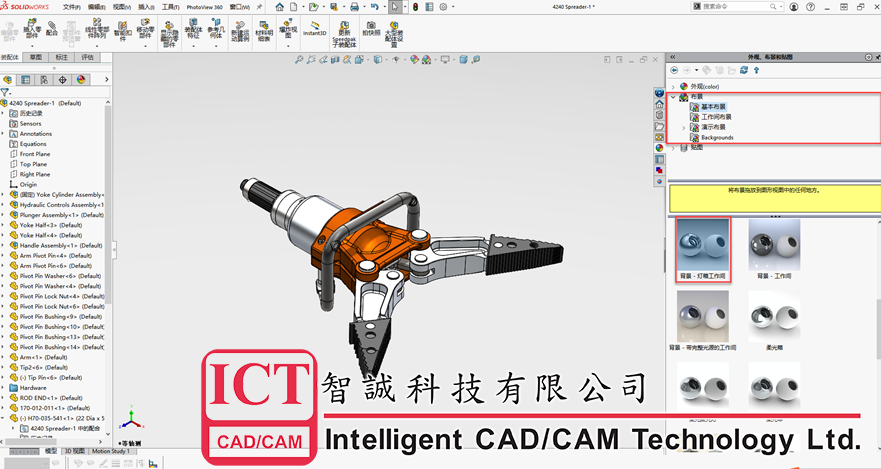Collapse the 布景 scenes folder
This screenshot has height=469, width=881.
[673, 97]
